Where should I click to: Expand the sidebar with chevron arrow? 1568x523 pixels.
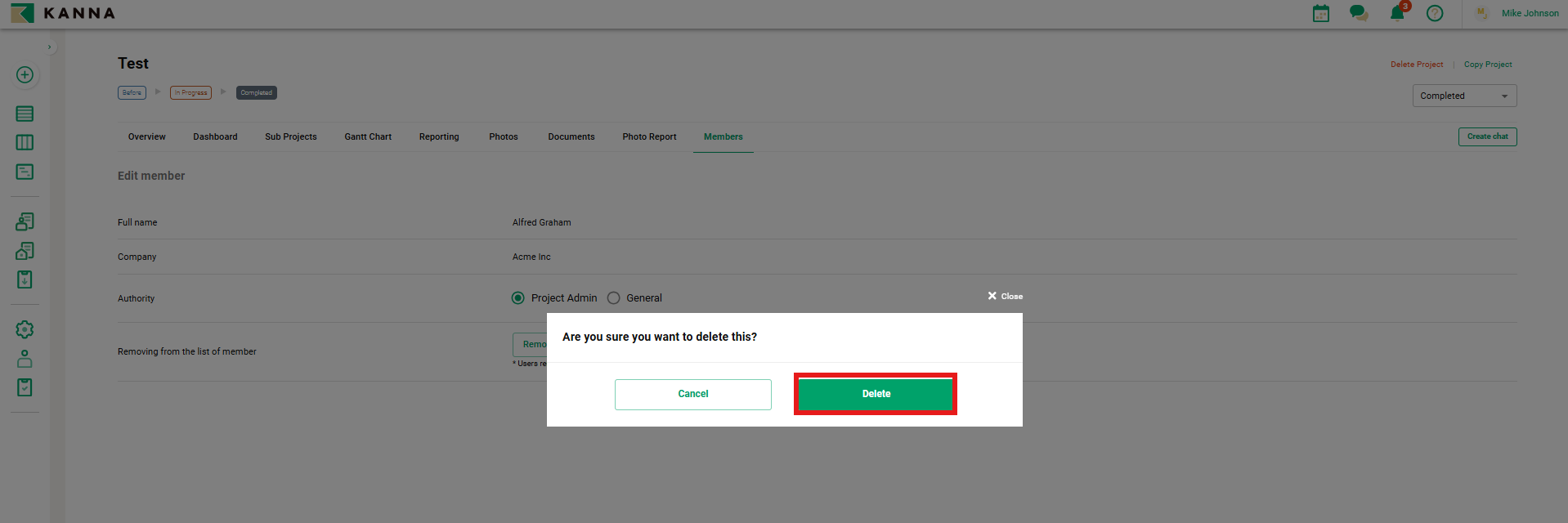pos(49,47)
